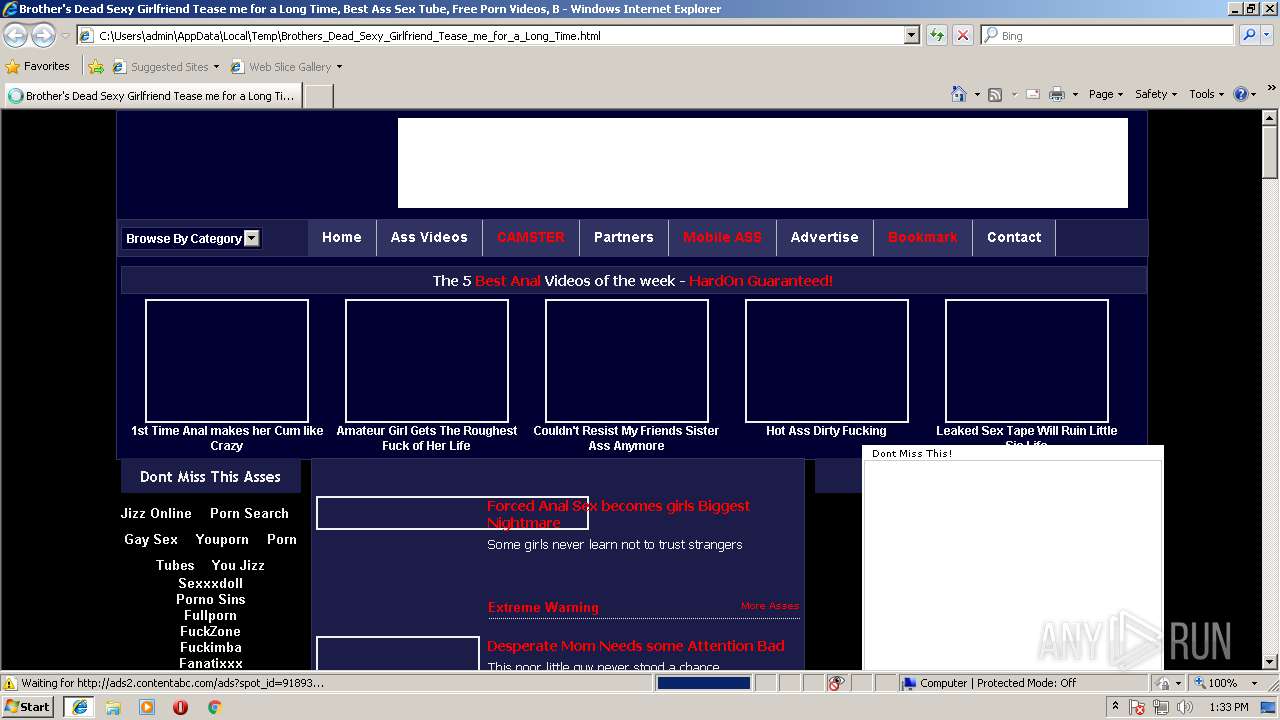Image resolution: width=1280 pixels, height=720 pixels.
Task: Open the Partners navigation item
Action: [x=623, y=237]
